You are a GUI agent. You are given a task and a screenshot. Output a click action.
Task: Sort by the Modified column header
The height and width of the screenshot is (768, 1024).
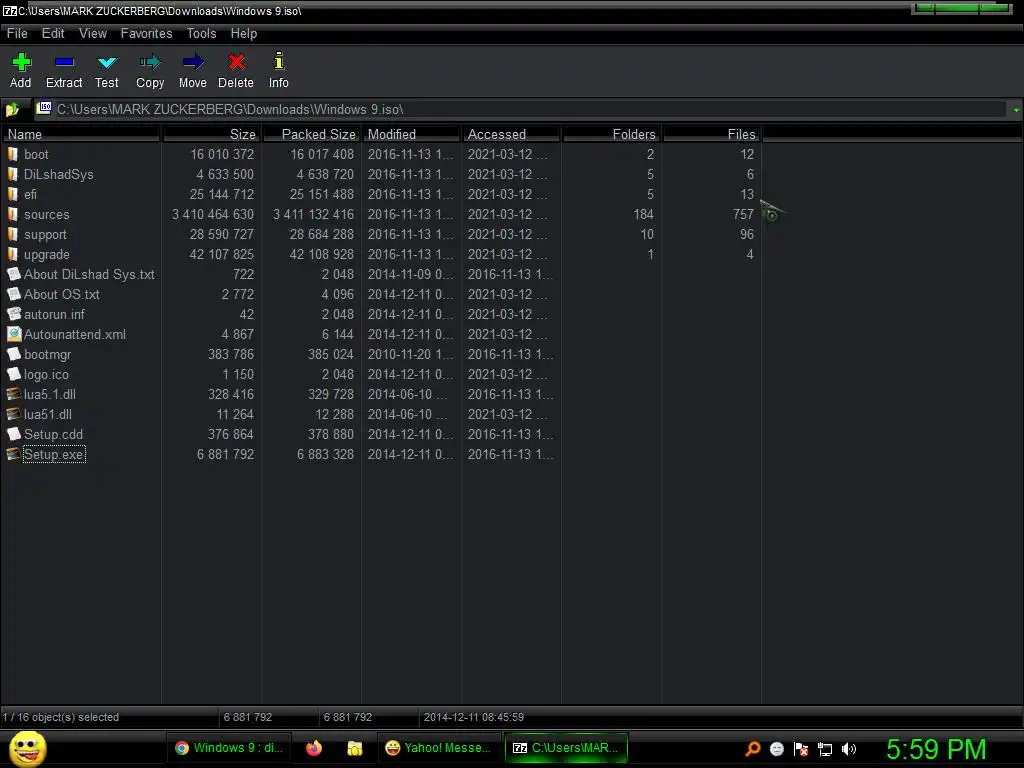[411, 134]
